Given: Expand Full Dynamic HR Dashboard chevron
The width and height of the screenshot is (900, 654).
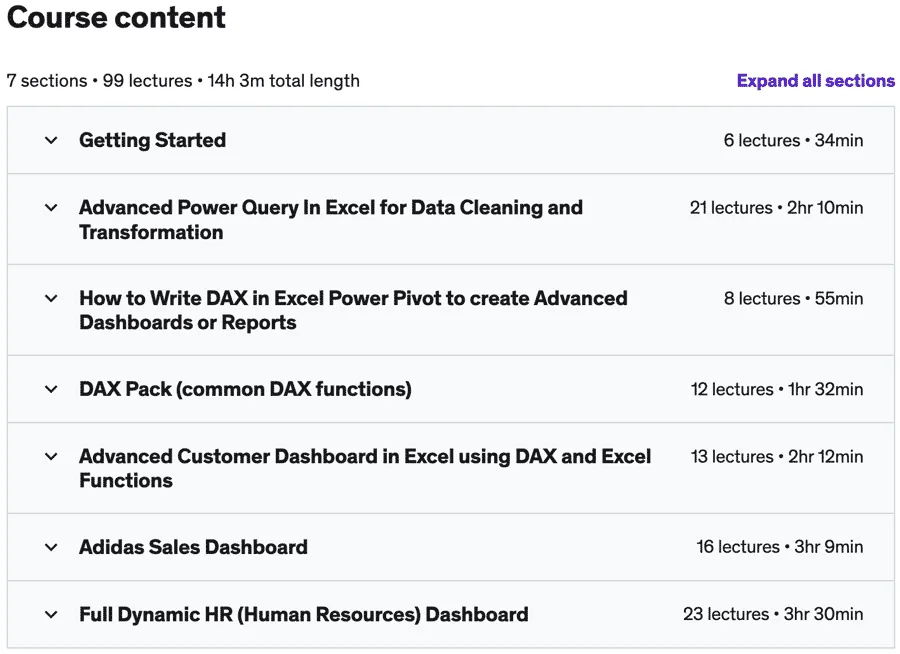Looking at the screenshot, I should [x=51, y=614].
